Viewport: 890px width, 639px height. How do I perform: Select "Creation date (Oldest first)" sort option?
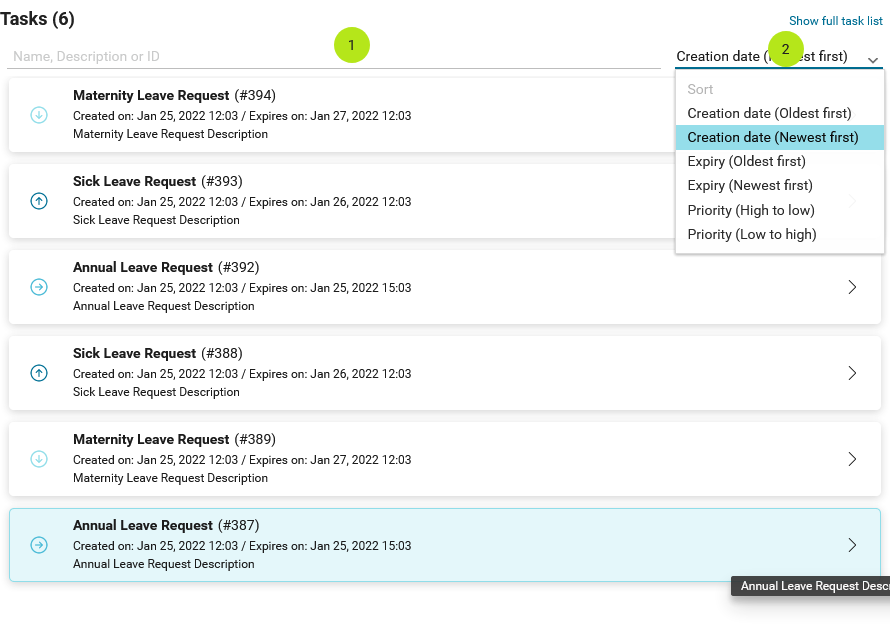point(769,113)
